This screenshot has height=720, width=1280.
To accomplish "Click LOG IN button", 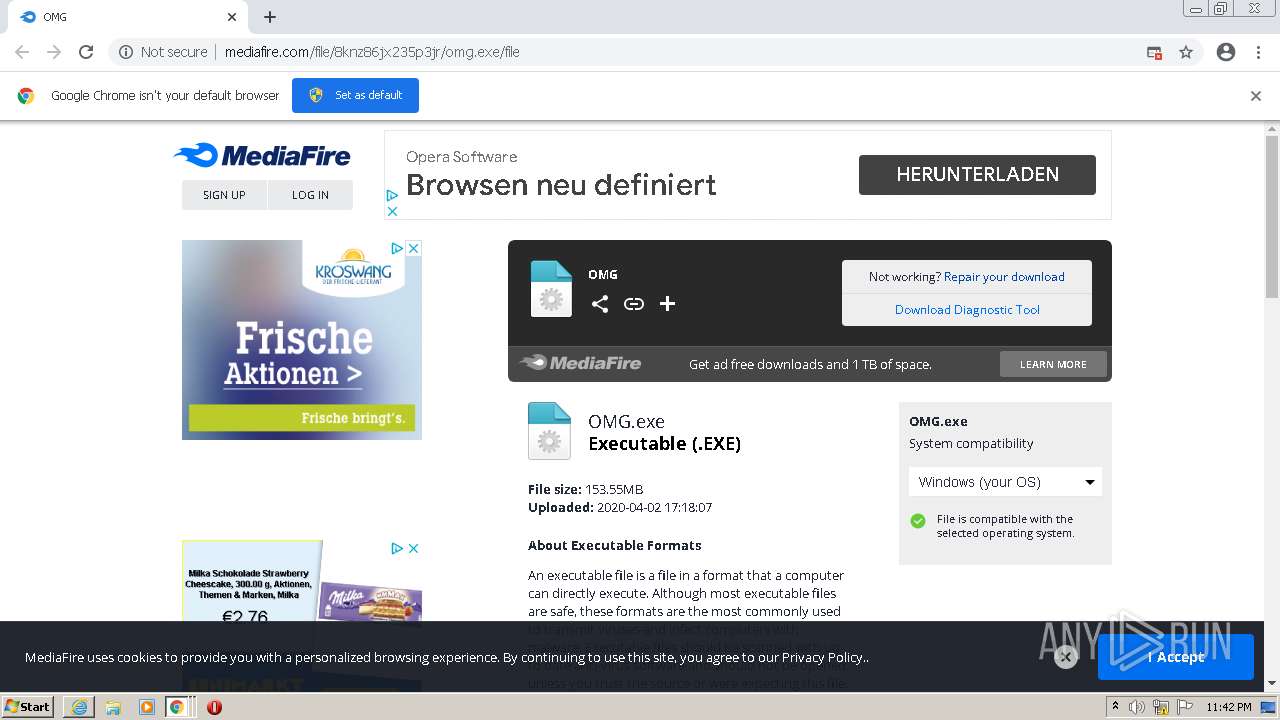I will (x=310, y=195).
